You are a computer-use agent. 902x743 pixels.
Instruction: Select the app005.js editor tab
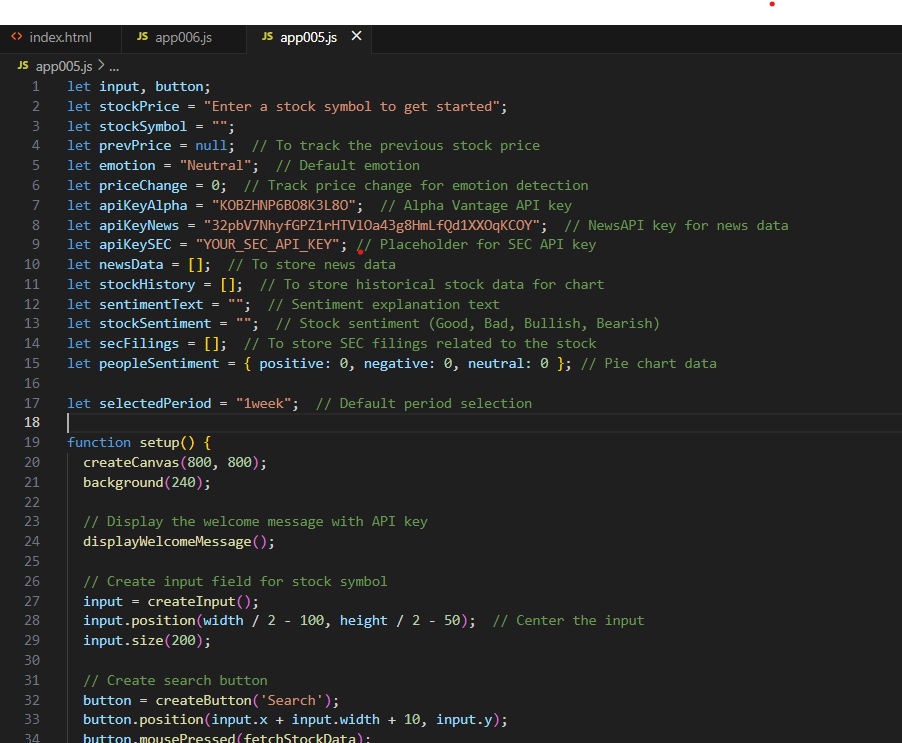[x=308, y=37]
